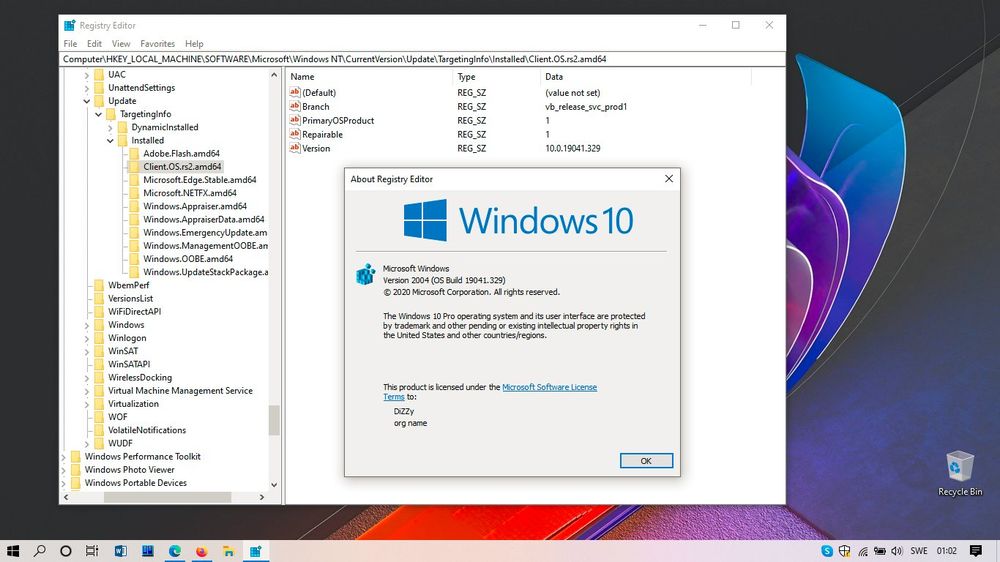Click Windows Security shield tray icon

click(844, 551)
